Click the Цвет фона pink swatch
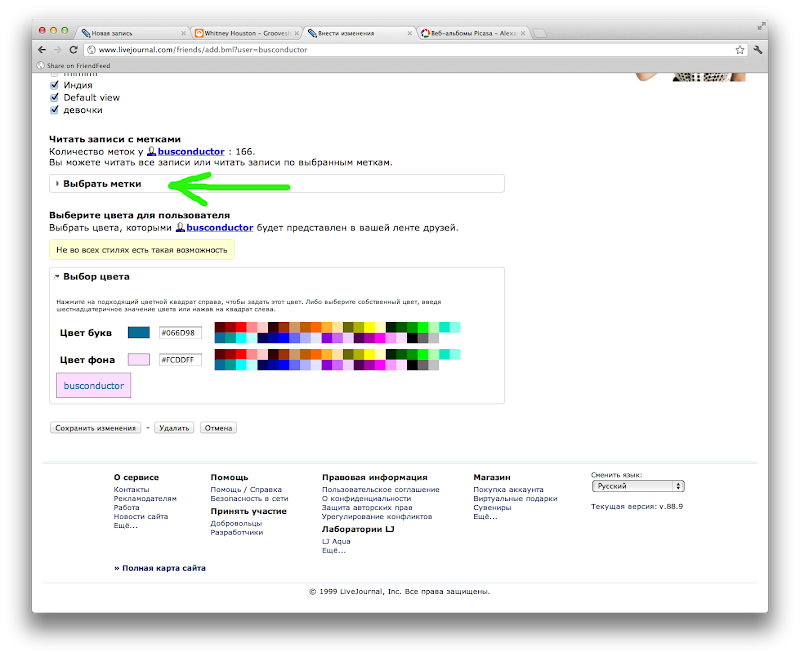Image resolution: width=800 pixels, height=657 pixels. [x=138, y=360]
